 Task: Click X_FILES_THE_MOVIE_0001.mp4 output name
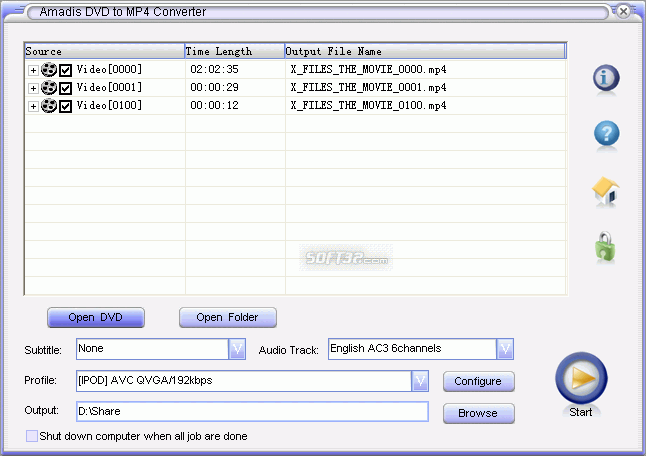click(368, 87)
